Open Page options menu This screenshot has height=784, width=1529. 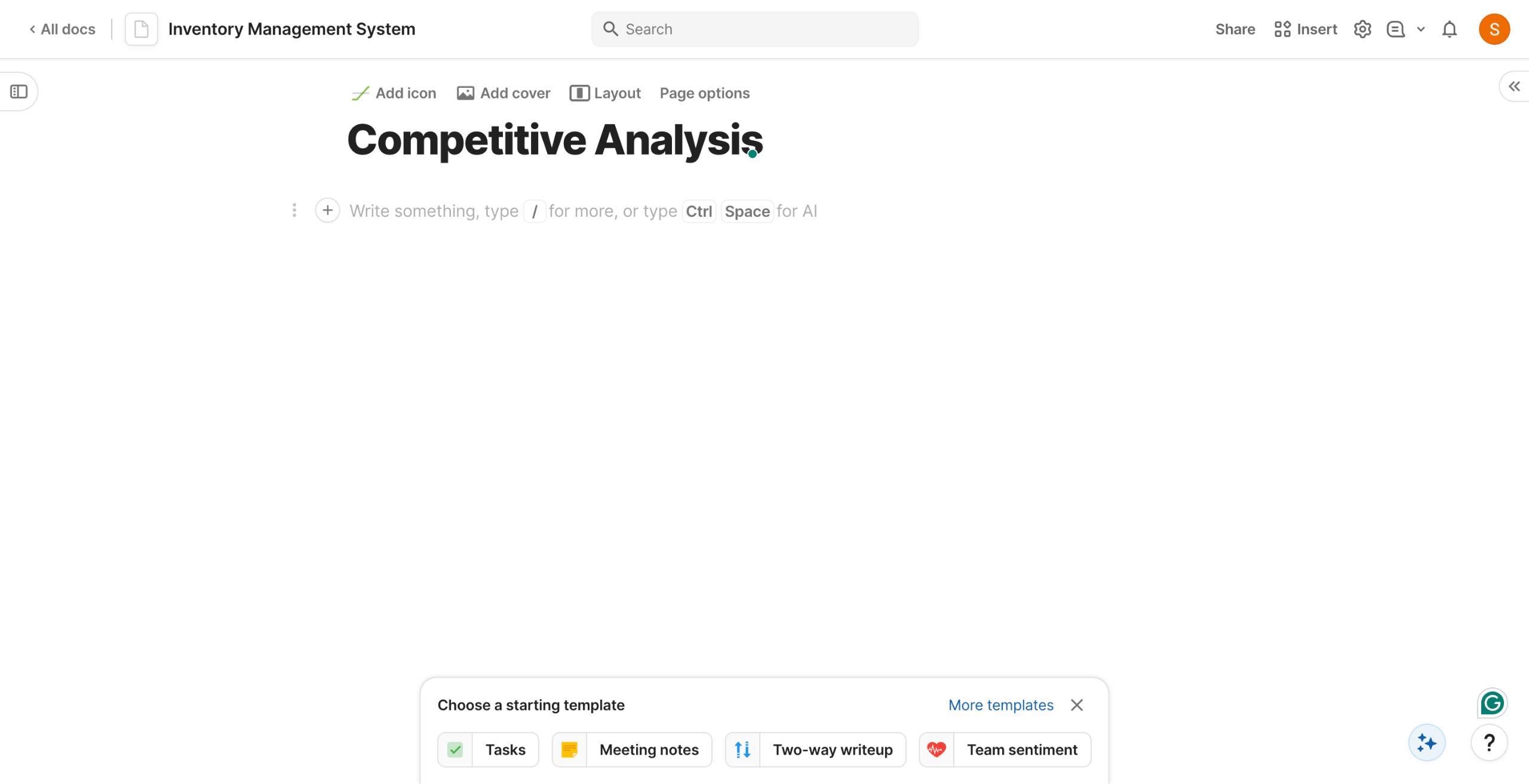coord(704,93)
